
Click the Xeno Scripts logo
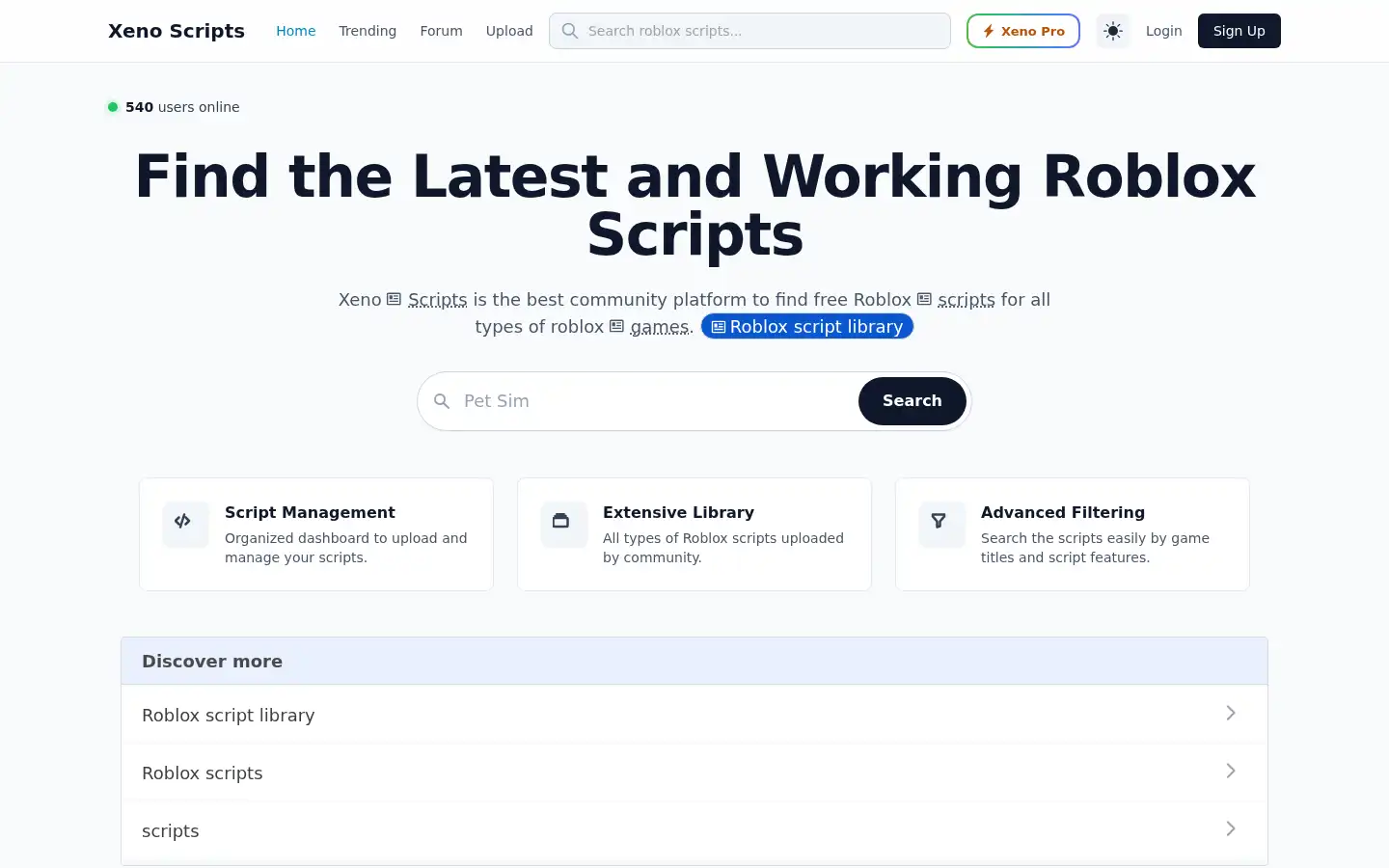(x=177, y=31)
